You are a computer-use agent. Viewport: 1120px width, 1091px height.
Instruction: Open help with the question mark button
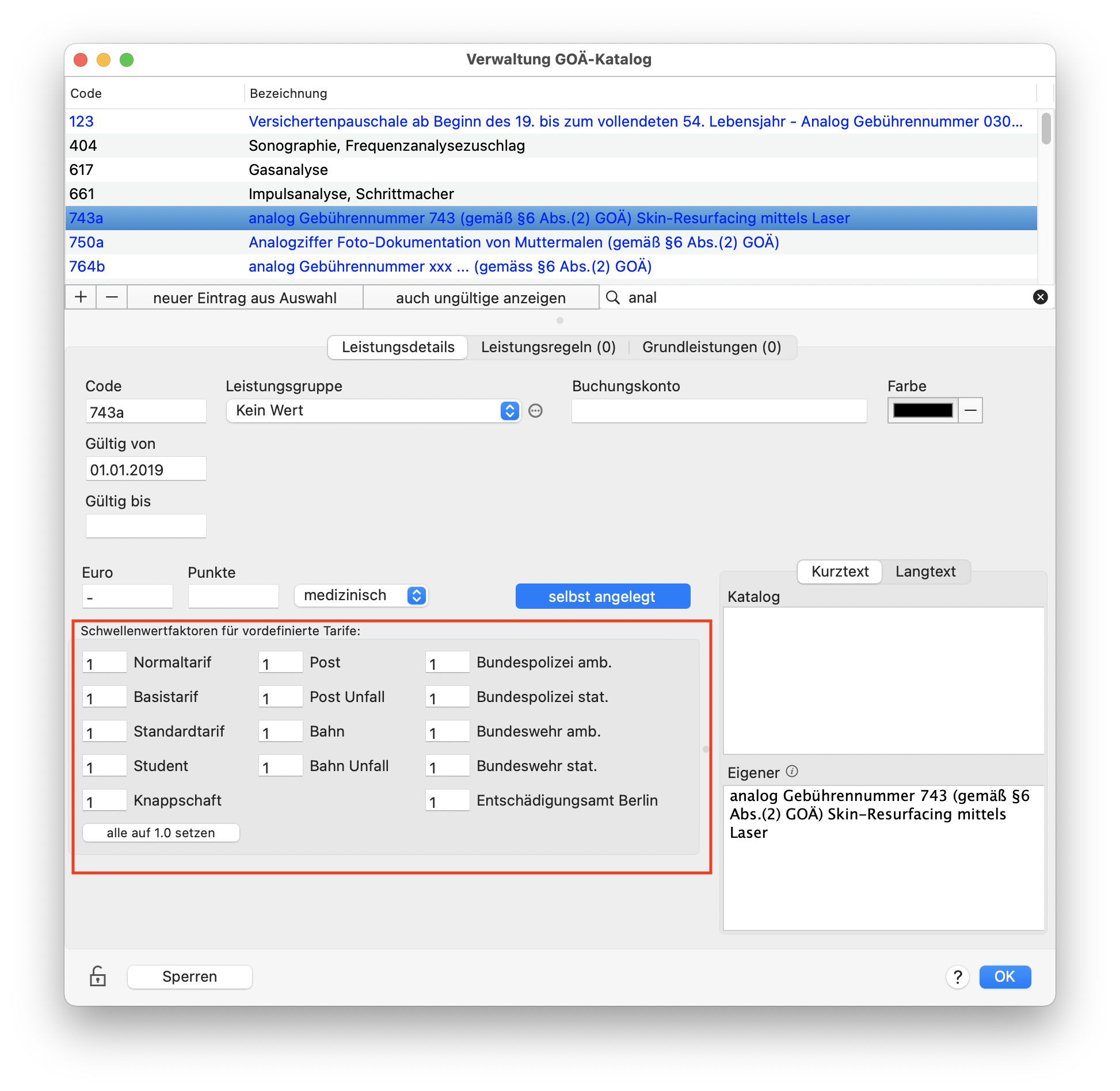[958, 976]
